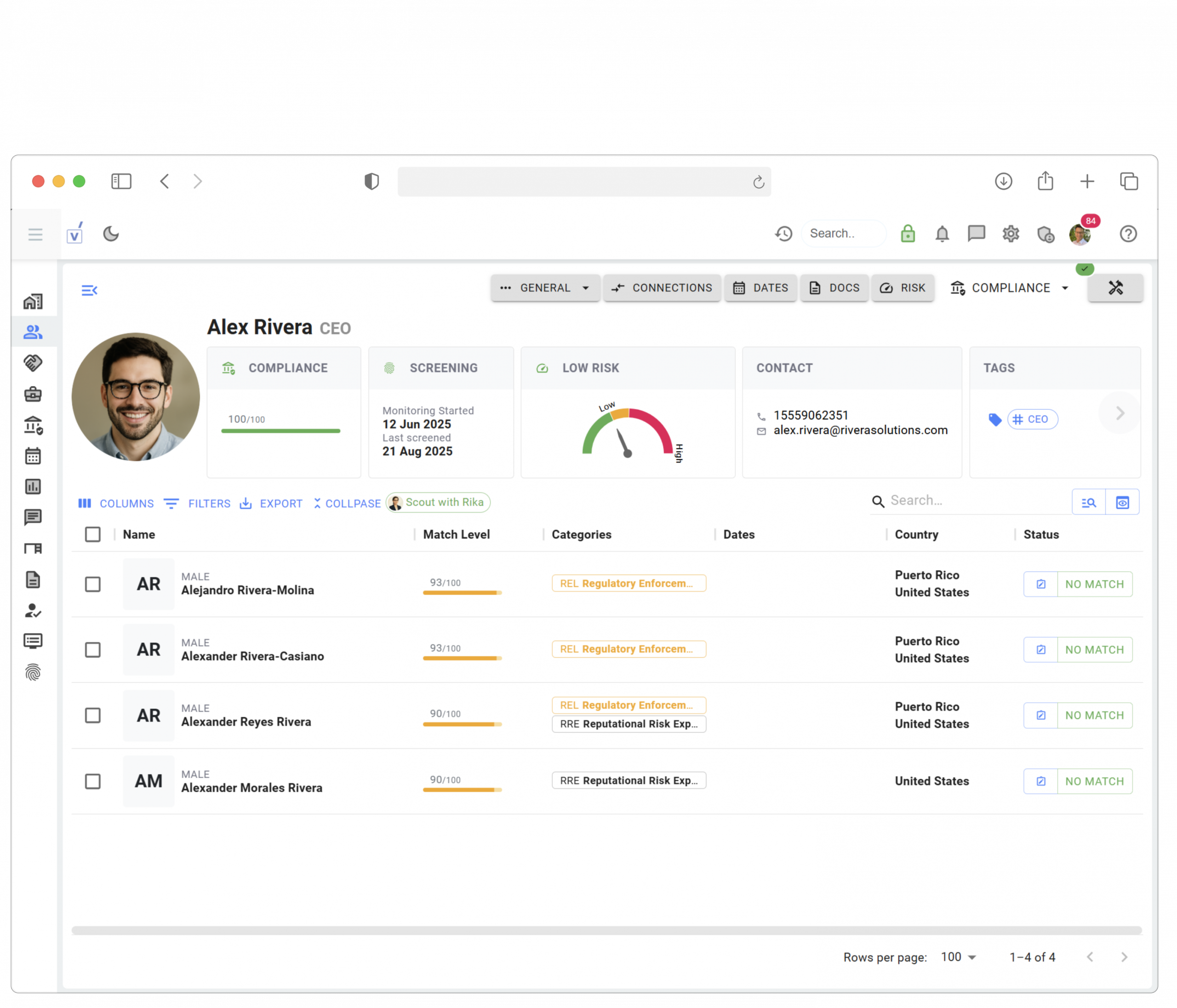Check the Alexander Rivera-Casiano row checkbox

[x=92, y=649]
